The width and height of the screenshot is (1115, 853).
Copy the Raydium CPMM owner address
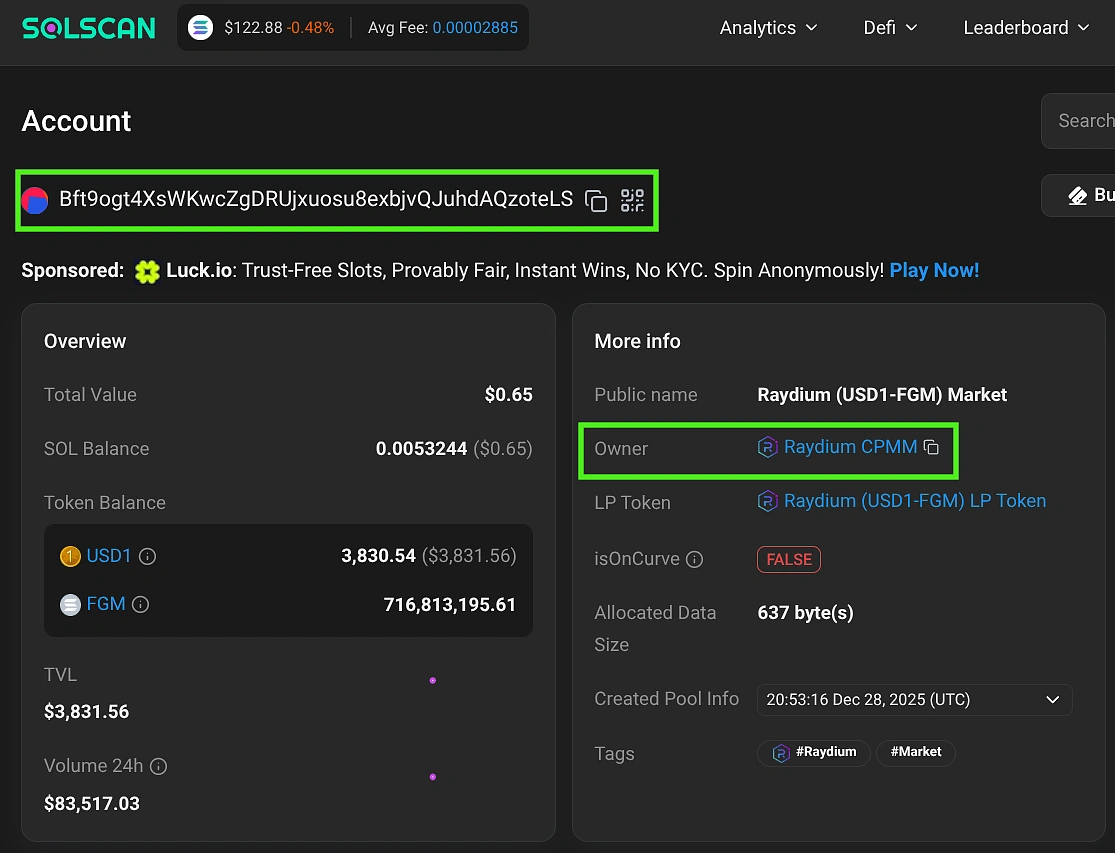(931, 447)
